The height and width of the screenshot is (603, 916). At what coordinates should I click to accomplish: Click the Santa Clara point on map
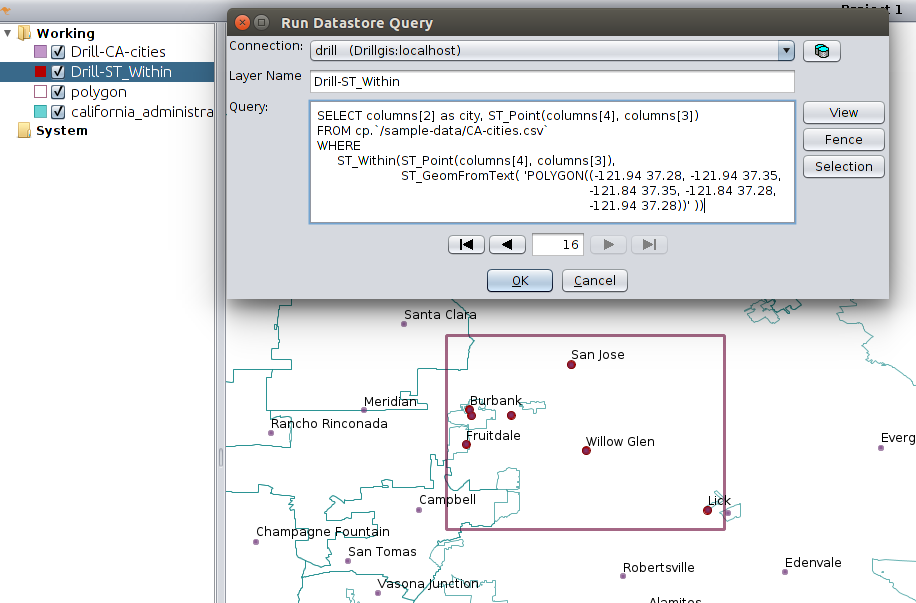[404, 324]
